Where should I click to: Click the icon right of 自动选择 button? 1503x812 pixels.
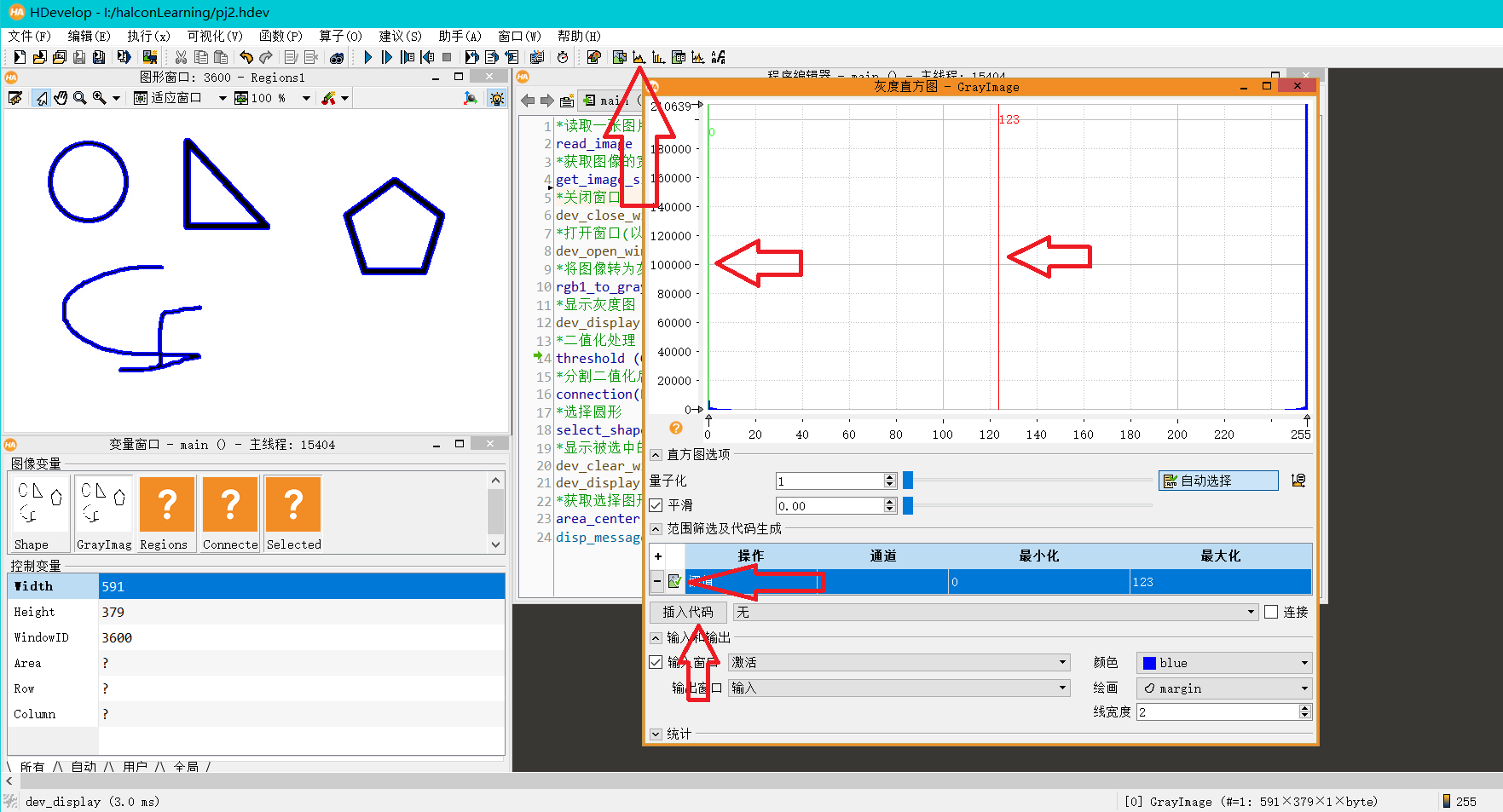(1298, 481)
